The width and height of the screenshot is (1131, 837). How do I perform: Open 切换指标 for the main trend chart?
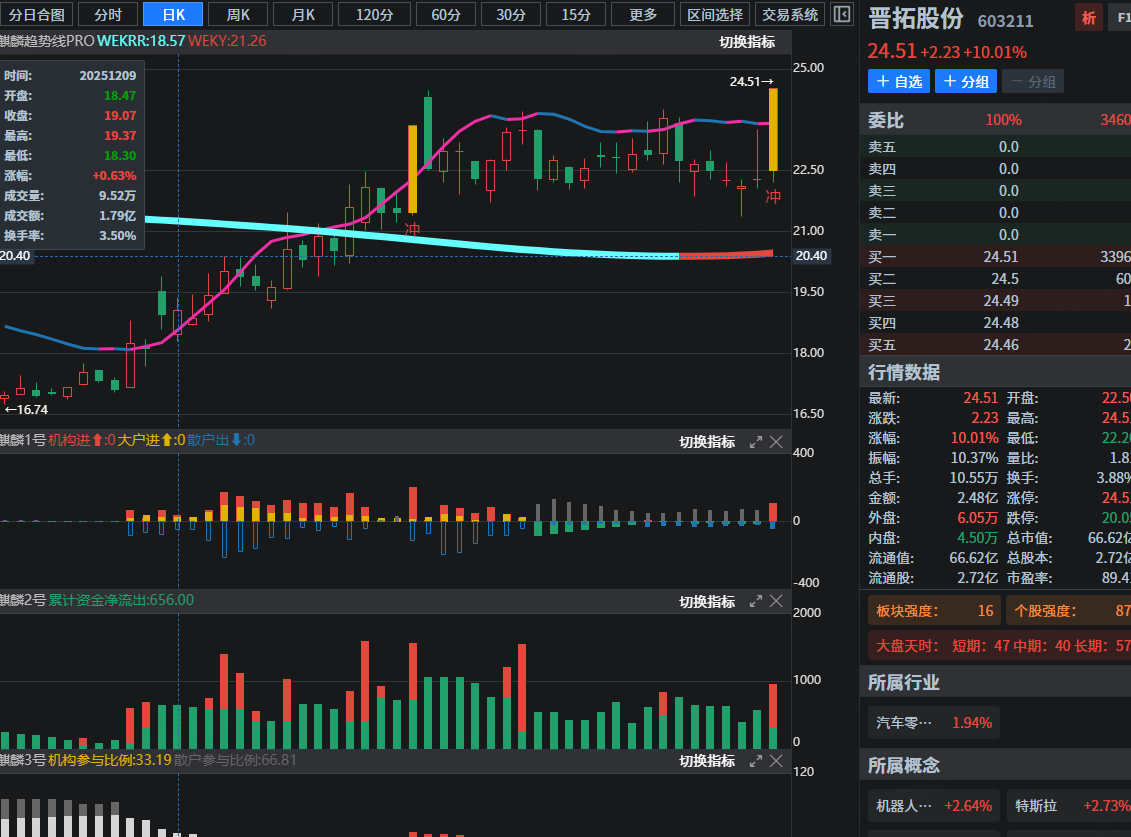click(747, 42)
